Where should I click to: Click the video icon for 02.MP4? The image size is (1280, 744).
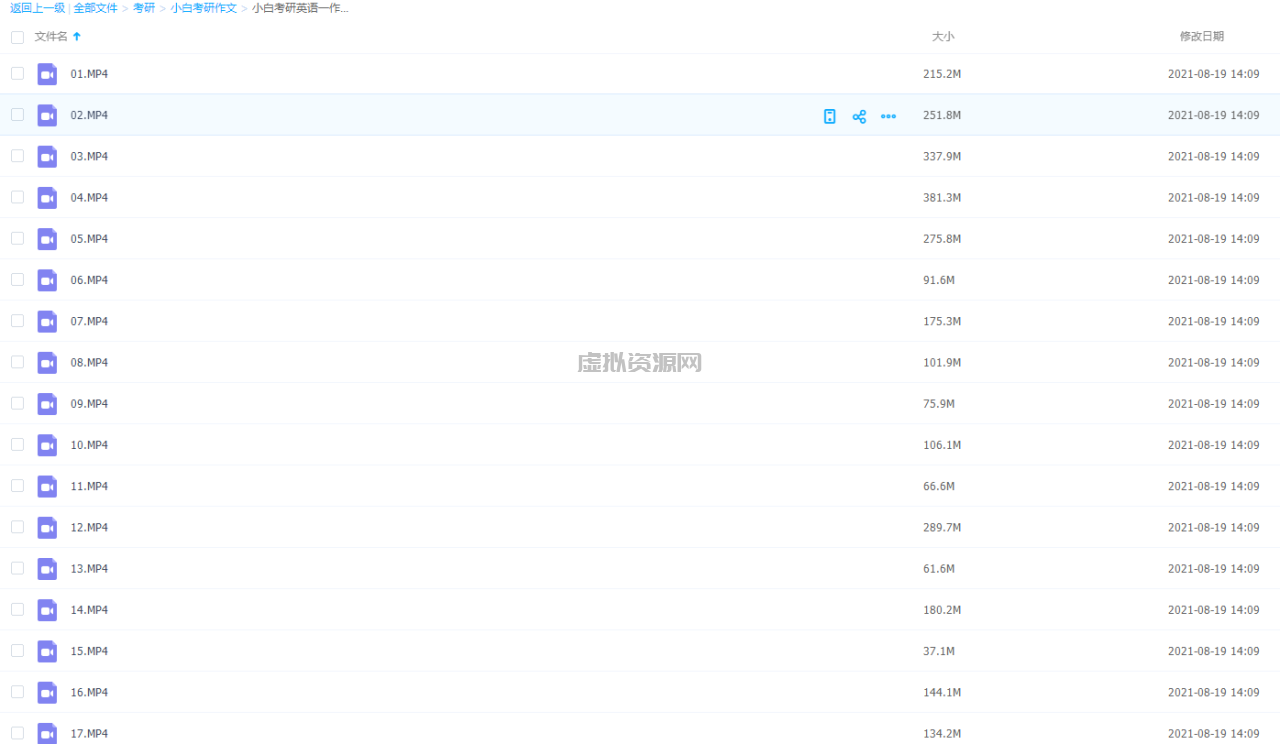click(47, 115)
